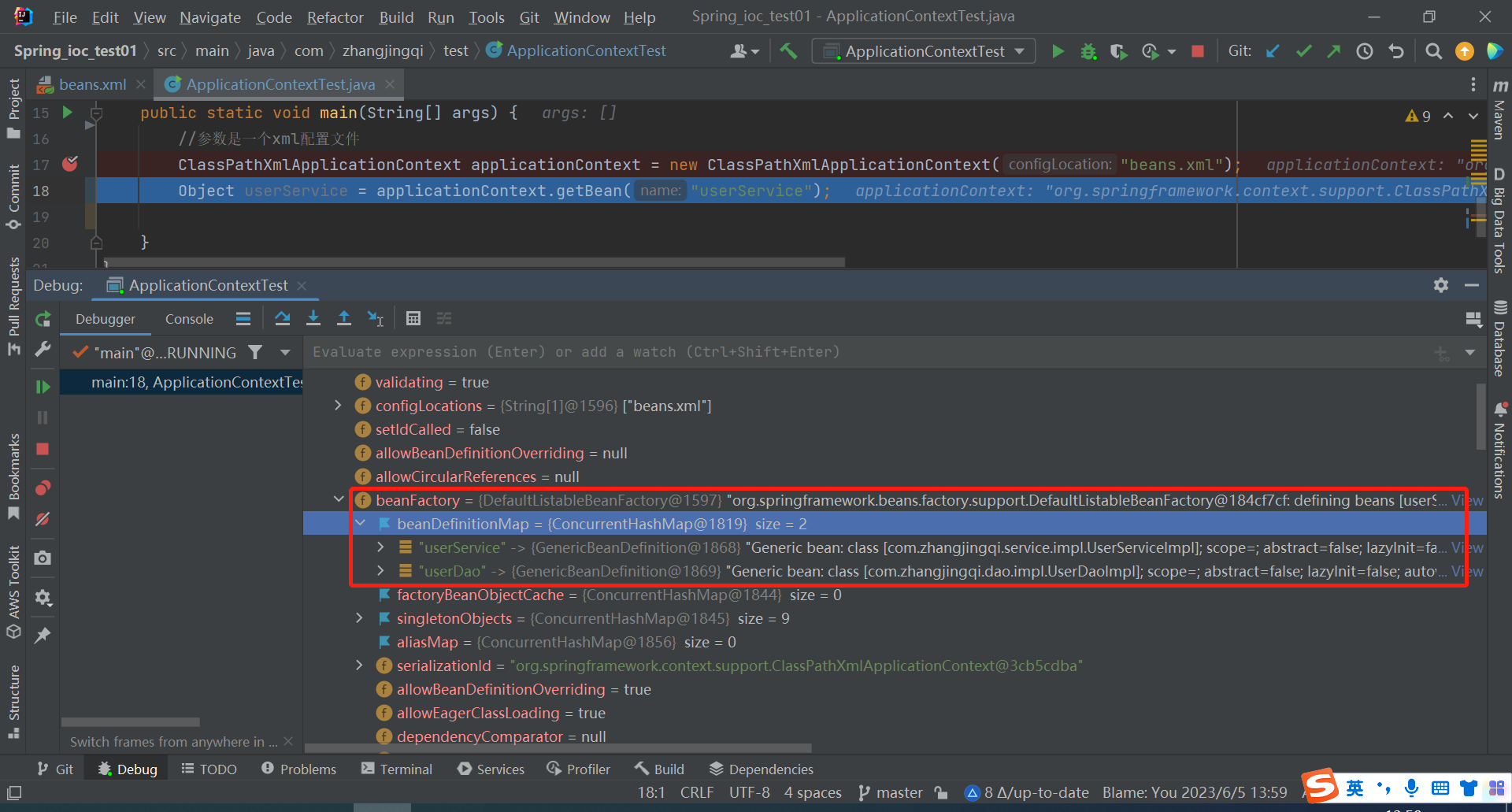The image size is (1512, 812).
Task: Close the ApplicationContextTest debug tab
Action: click(x=302, y=286)
